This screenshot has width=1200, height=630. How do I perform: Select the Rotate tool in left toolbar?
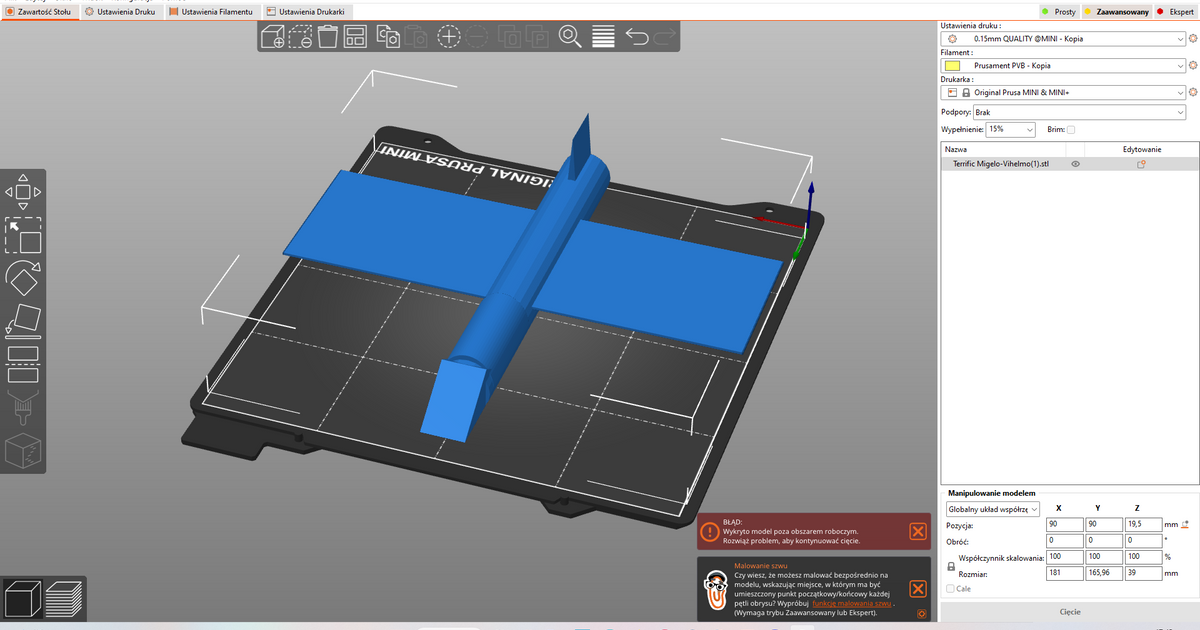click(x=23, y=278)
